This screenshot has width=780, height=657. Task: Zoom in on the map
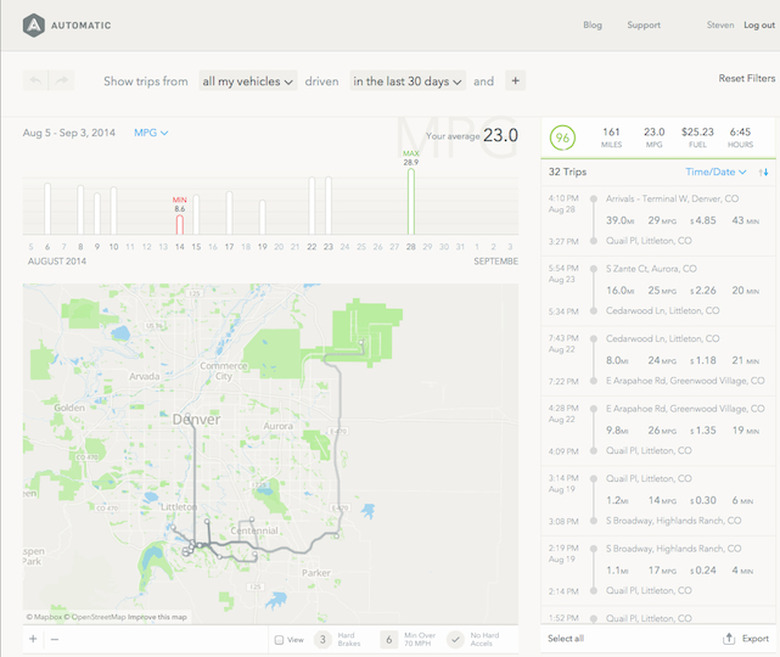[33, 639]
